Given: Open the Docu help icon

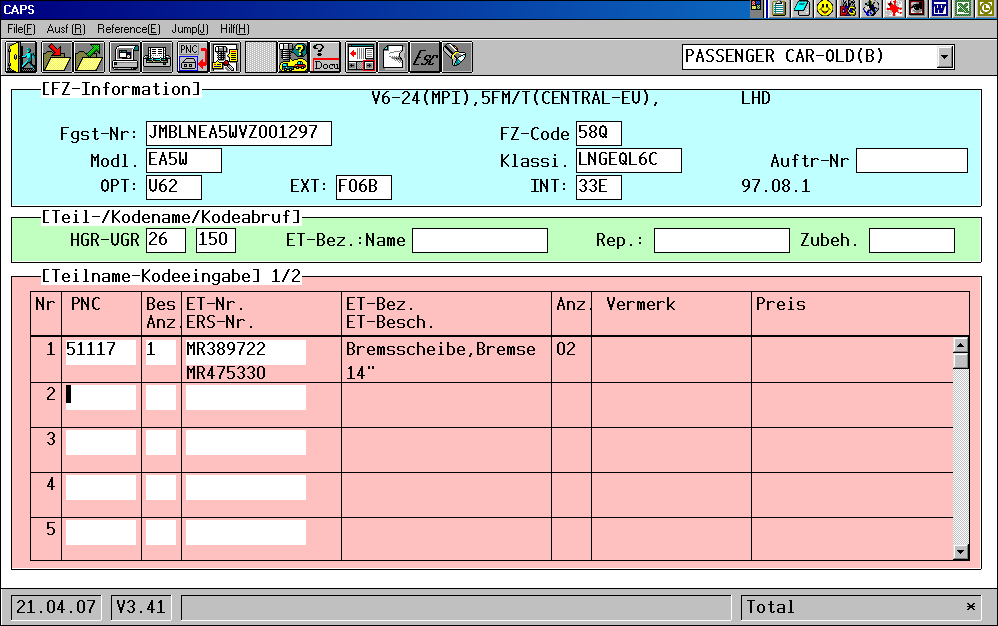Looking at the screenshot, I should click(x=326, y=57).
